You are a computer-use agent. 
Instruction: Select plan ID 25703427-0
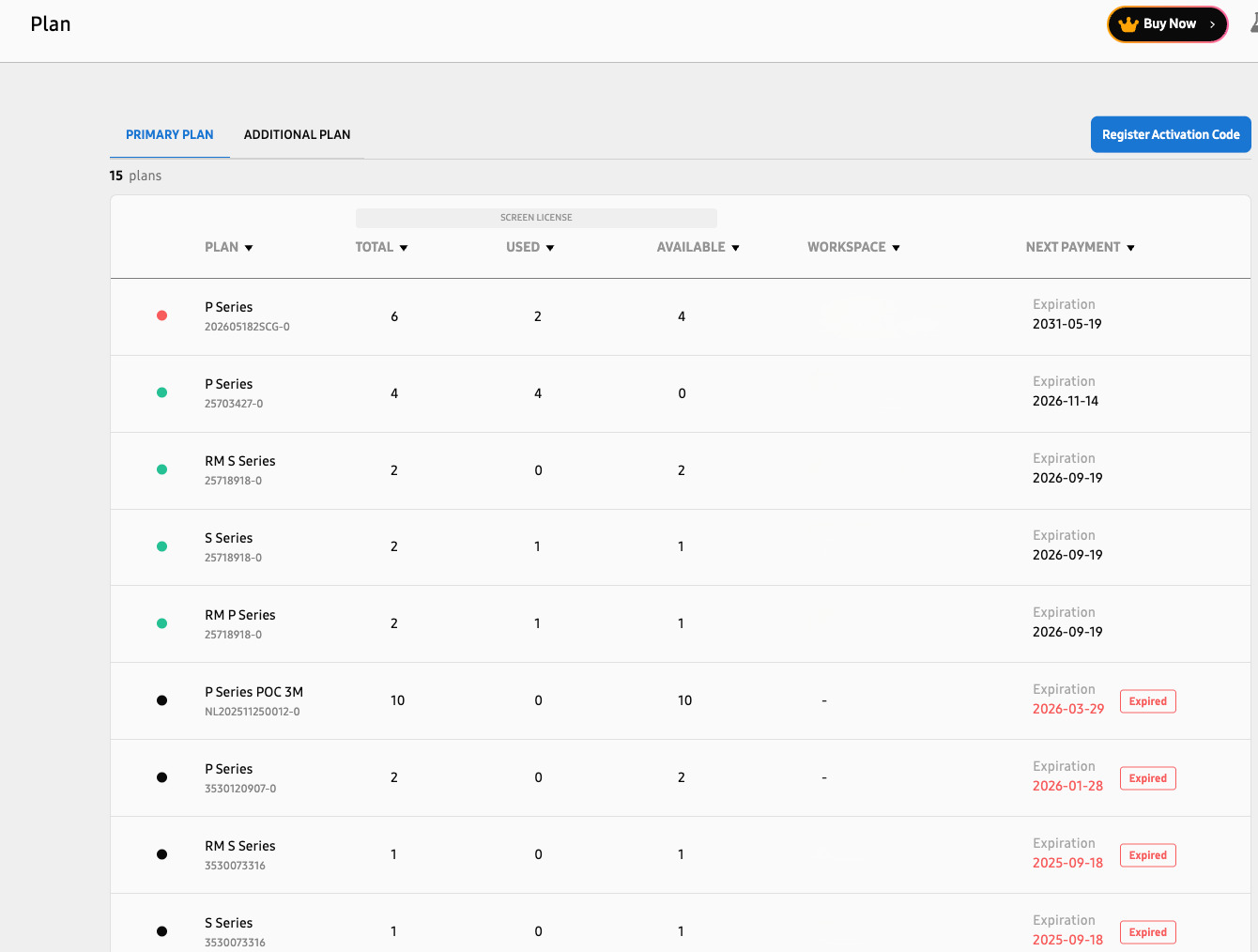(234, 404)
